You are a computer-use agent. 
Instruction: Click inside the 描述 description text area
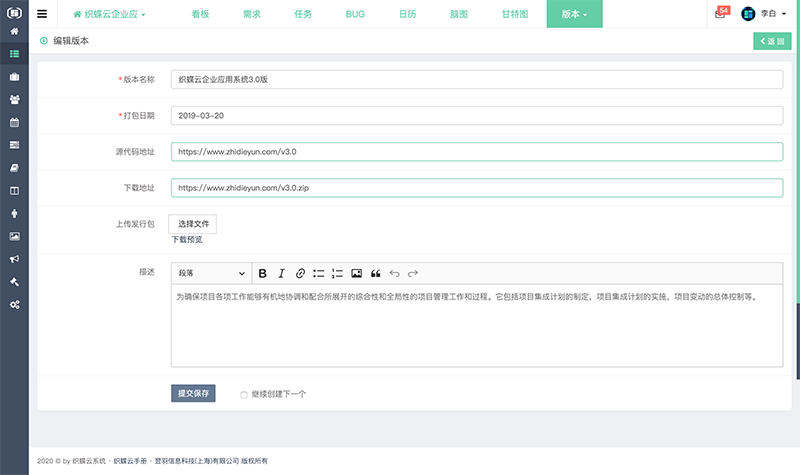coord(477,326)
